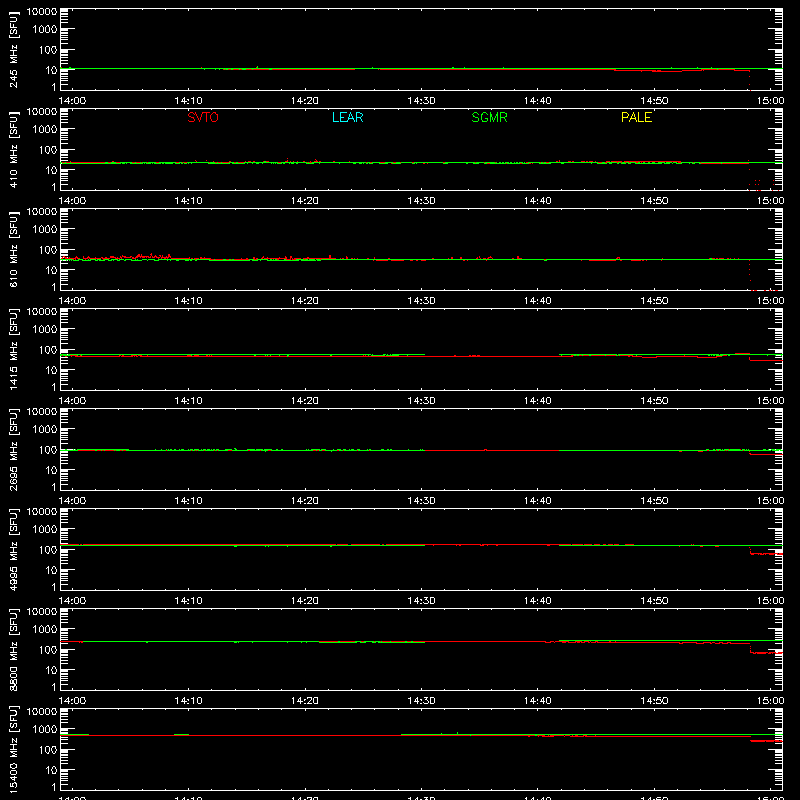Select the 4995 MHz [SFU] axis title

tap(13, 549)
